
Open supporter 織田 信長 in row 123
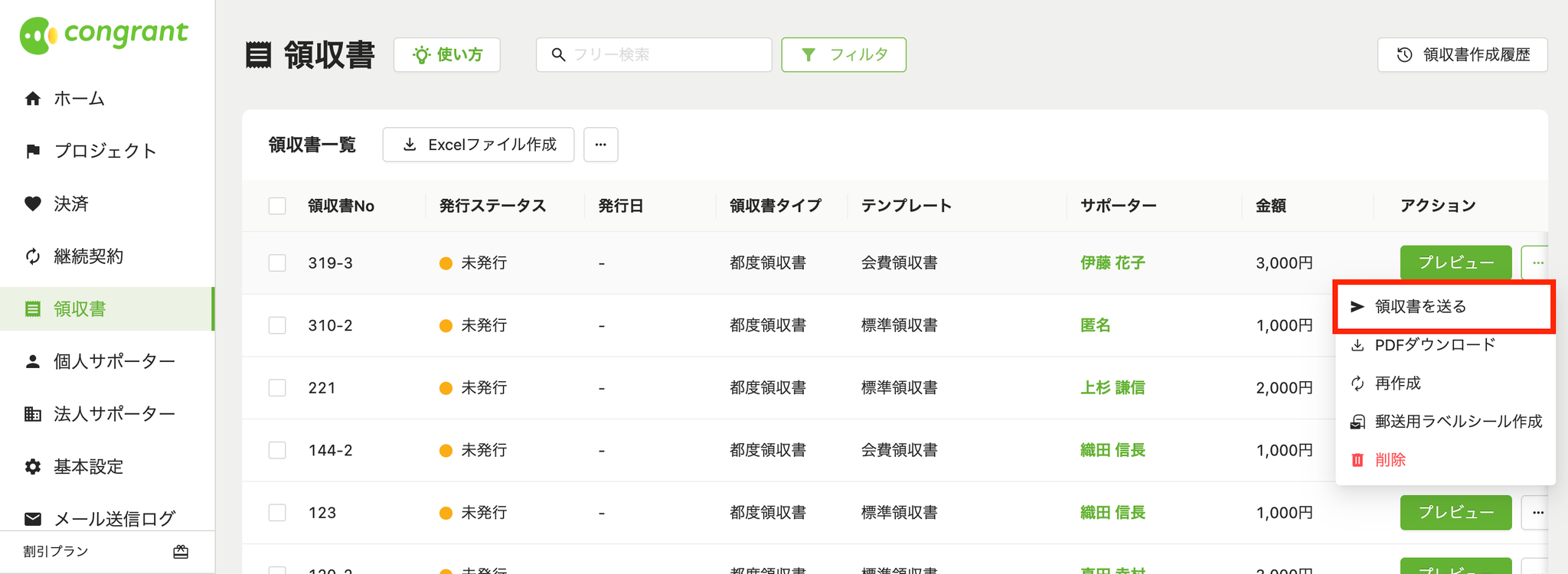(x=1112, y=513)
